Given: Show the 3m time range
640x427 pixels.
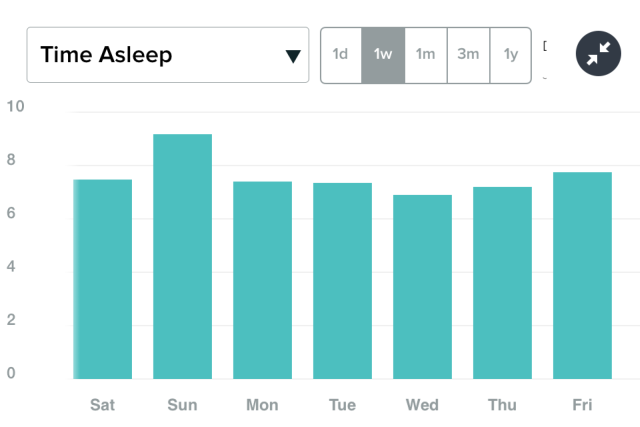Looking at the screenshot, I should tap(468, 55).
